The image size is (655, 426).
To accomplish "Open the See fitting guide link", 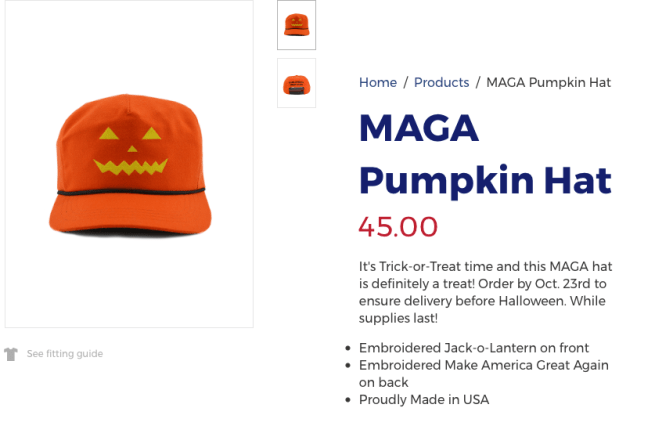I will [64, 354].
